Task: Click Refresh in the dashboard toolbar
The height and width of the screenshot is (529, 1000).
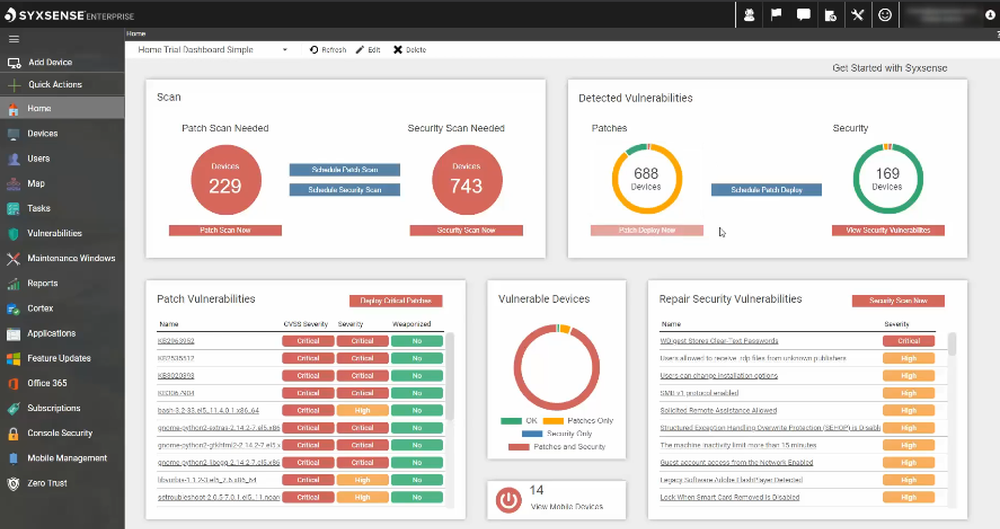Action: (328, 50)
